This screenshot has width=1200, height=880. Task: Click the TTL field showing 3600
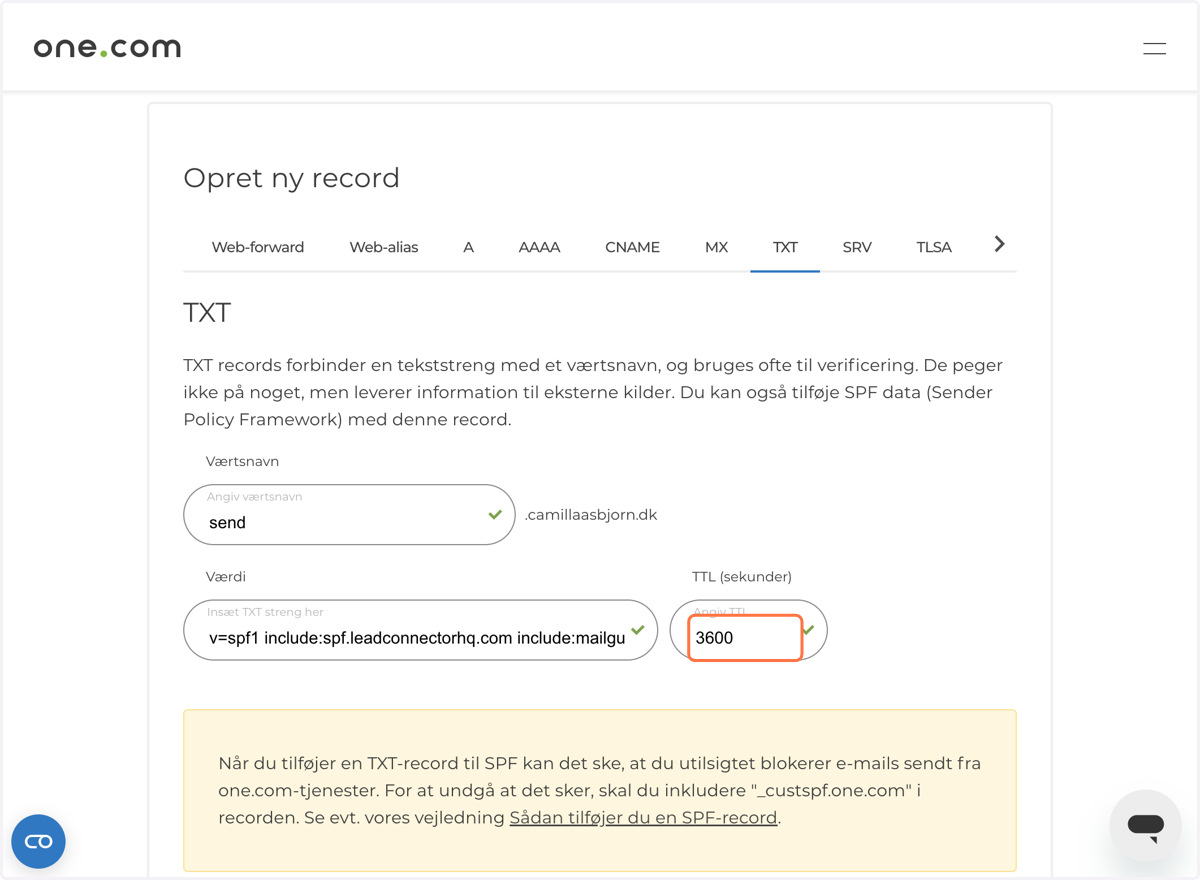click(x=748, y=630)
